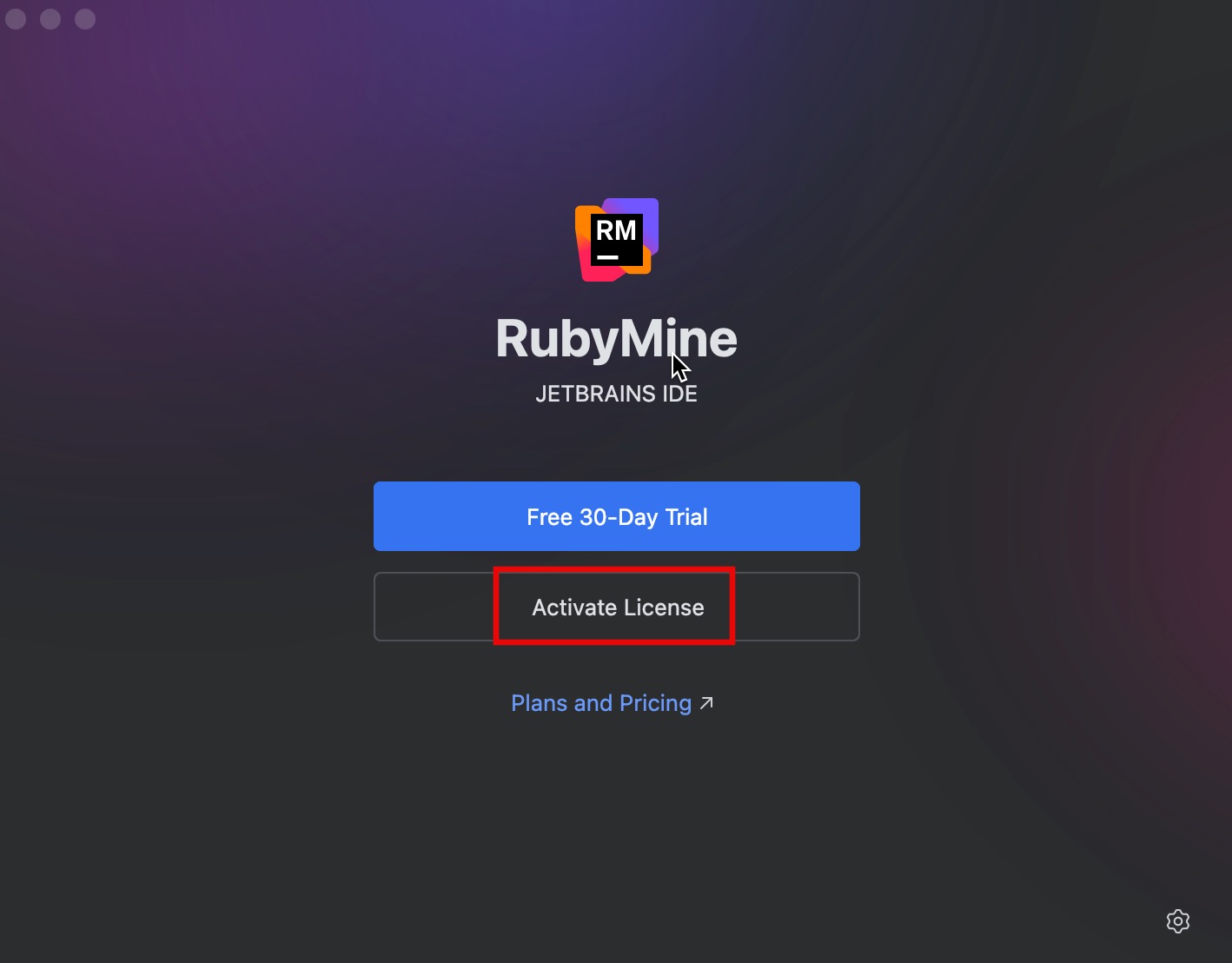Viewport: 1232px width, 963px height.
Task: Open the Plans and Pricing link
Action: (601, 703)
